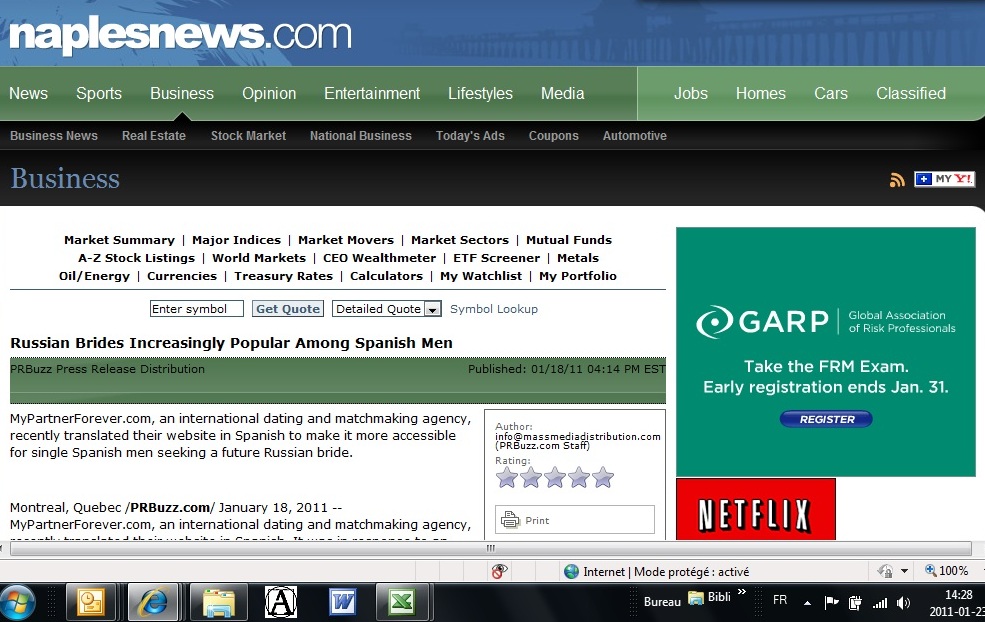
Task: Open the Business tab in main navigation
Action: click(x=182, y=93)
